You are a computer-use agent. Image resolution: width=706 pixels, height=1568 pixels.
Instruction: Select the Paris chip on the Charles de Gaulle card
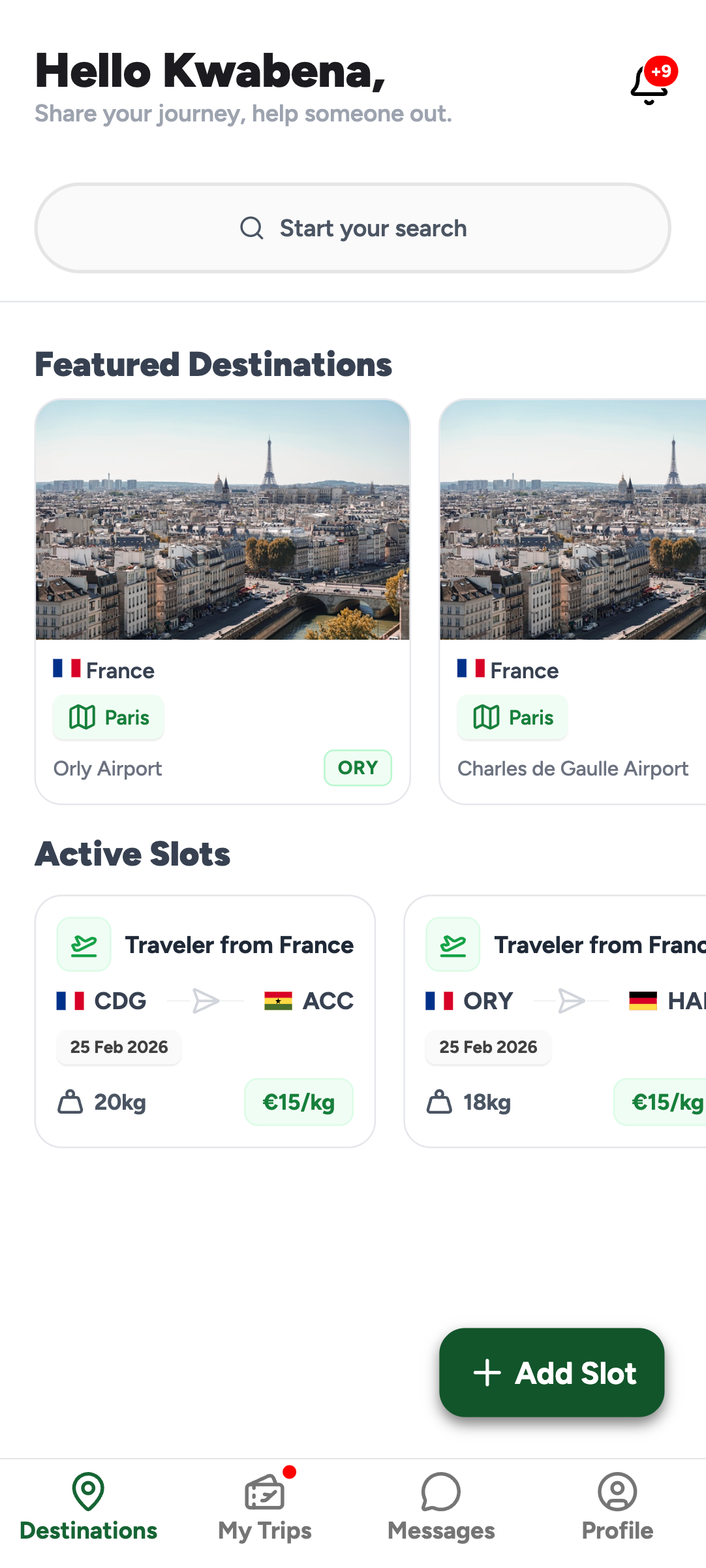tap(513, 717)
